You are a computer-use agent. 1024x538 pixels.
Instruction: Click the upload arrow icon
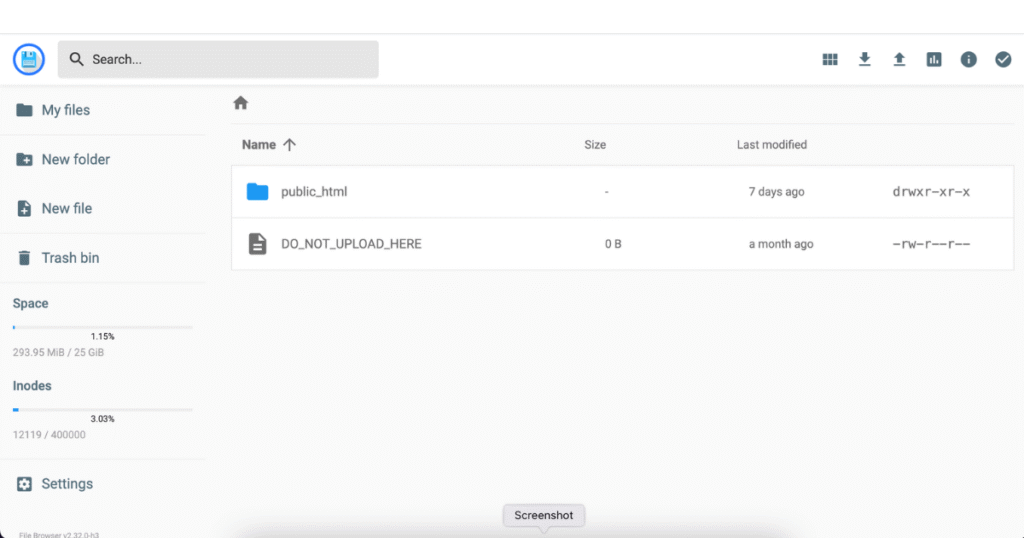point(899,59)
